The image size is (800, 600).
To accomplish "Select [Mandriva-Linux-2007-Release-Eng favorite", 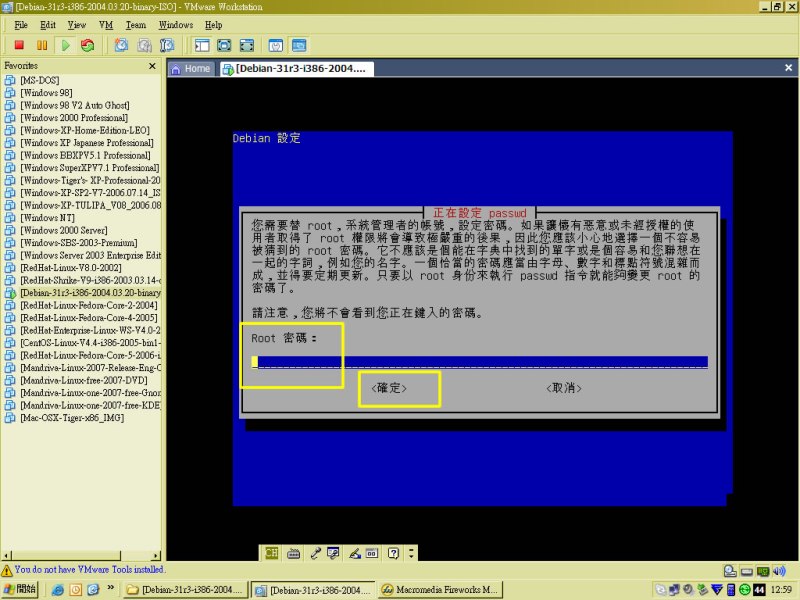I will (90, 368).
